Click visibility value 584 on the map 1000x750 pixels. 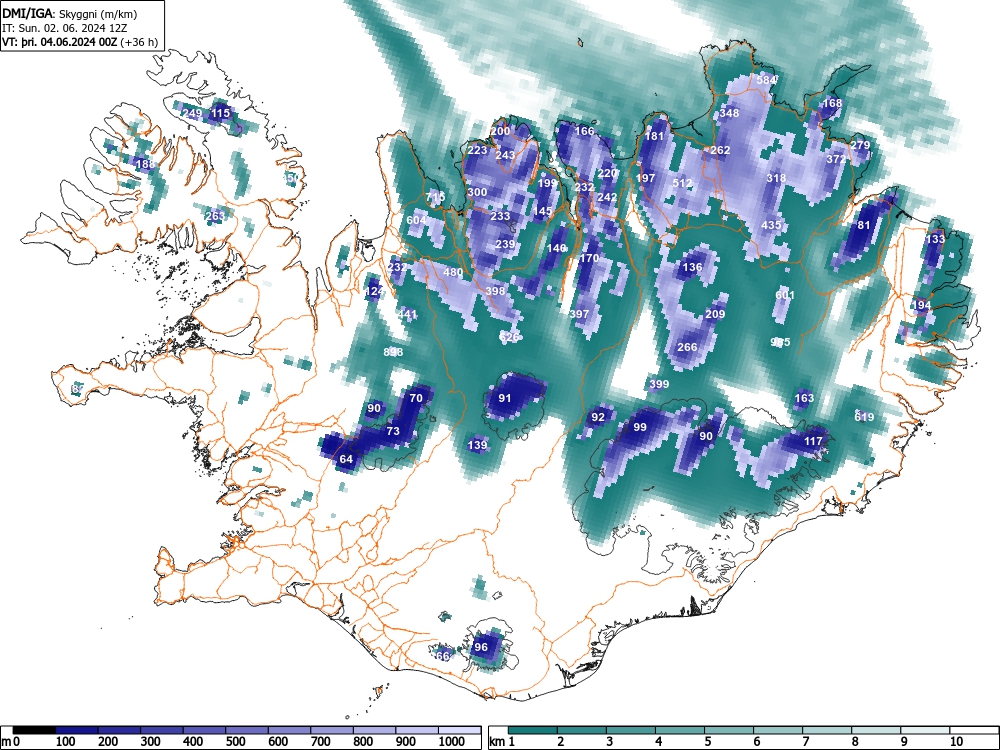766,80
